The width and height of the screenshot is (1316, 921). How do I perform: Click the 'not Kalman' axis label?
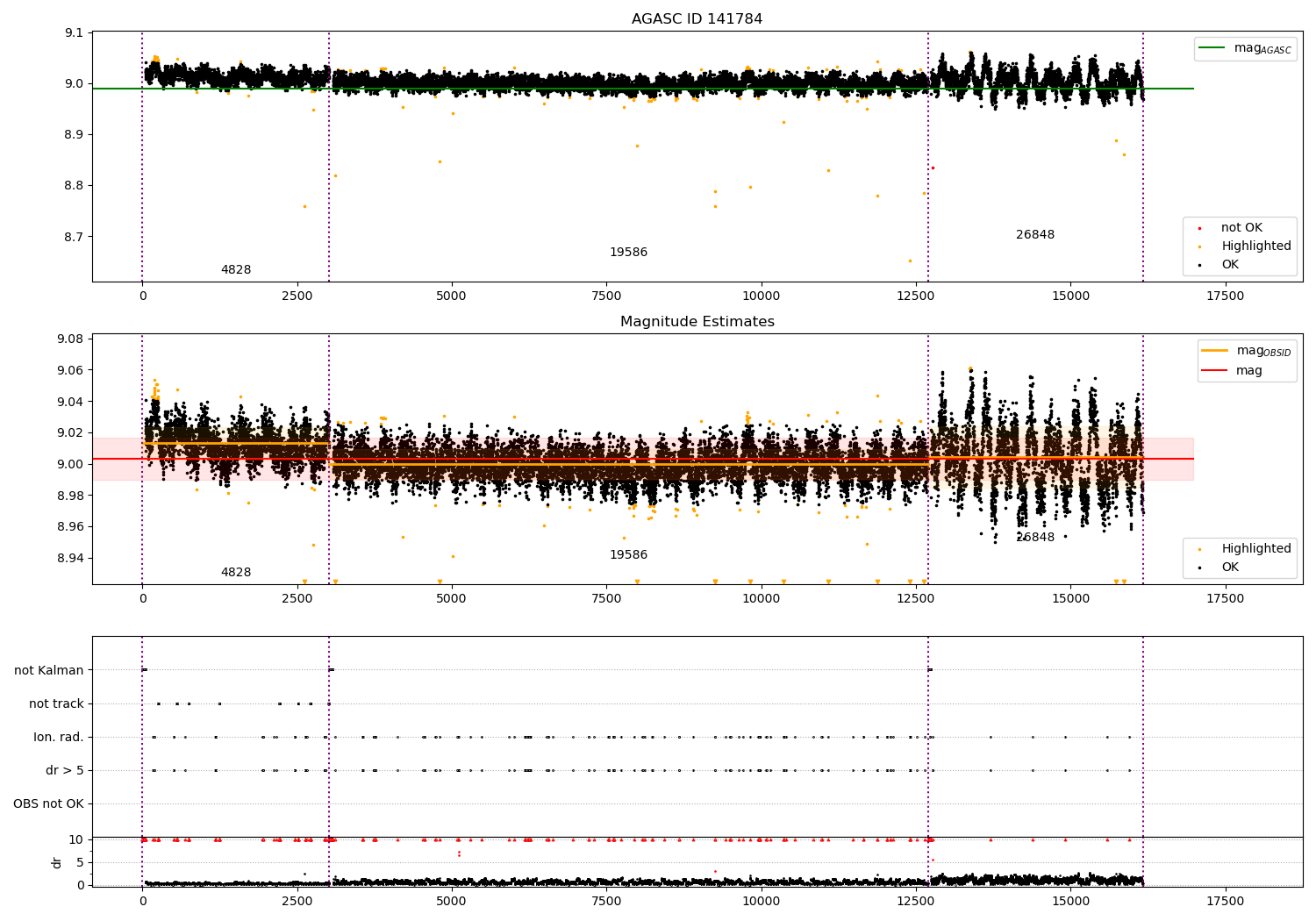click(x=49, y=670)
